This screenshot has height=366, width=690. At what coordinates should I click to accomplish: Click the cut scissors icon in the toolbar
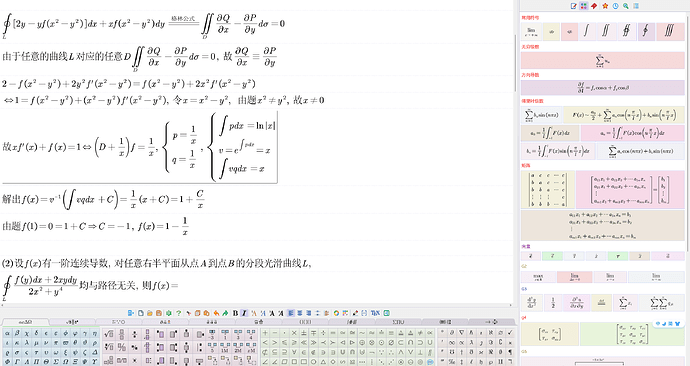(188, 313)
